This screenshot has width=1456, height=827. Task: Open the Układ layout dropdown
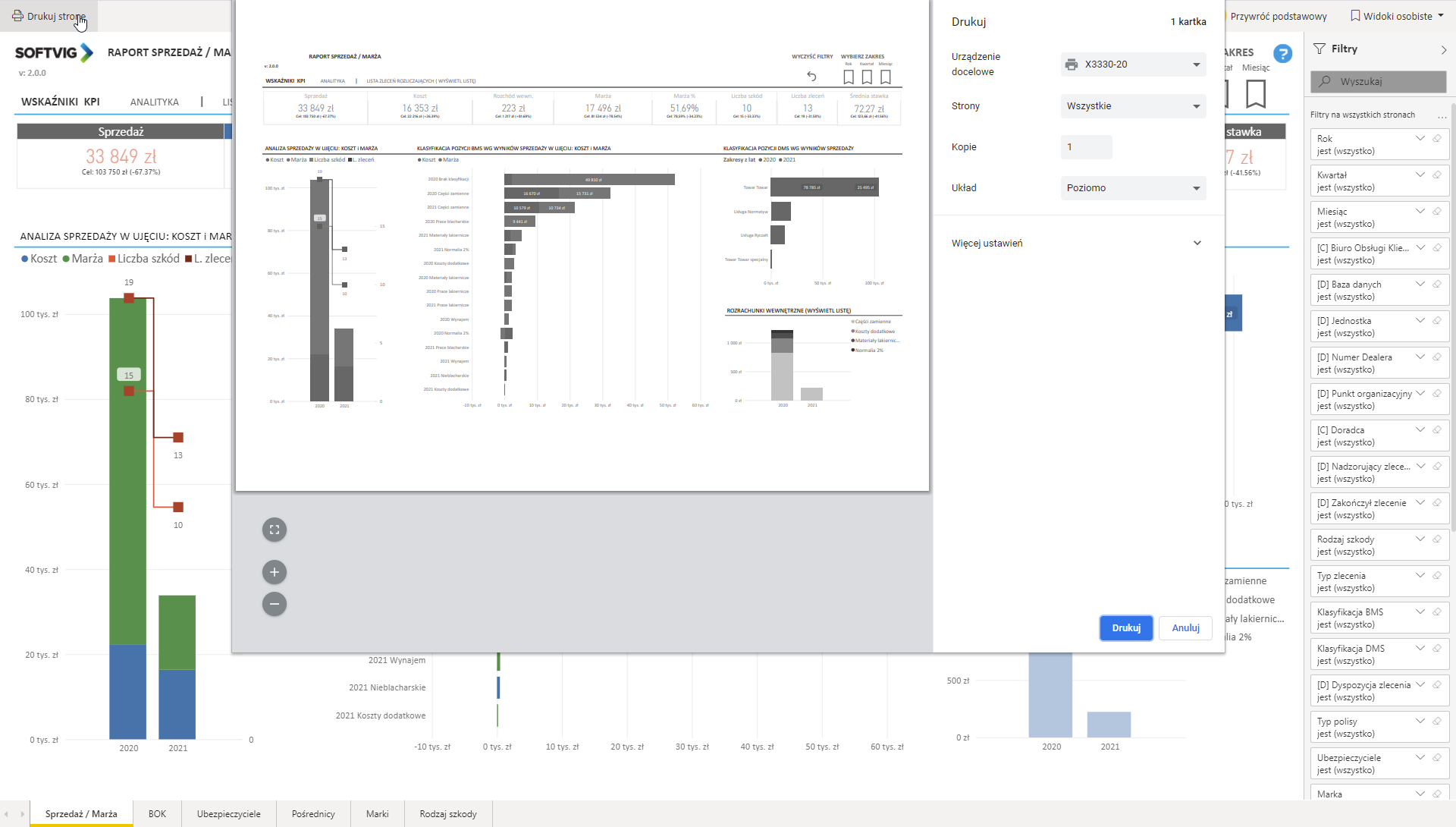click(1133, 188)
